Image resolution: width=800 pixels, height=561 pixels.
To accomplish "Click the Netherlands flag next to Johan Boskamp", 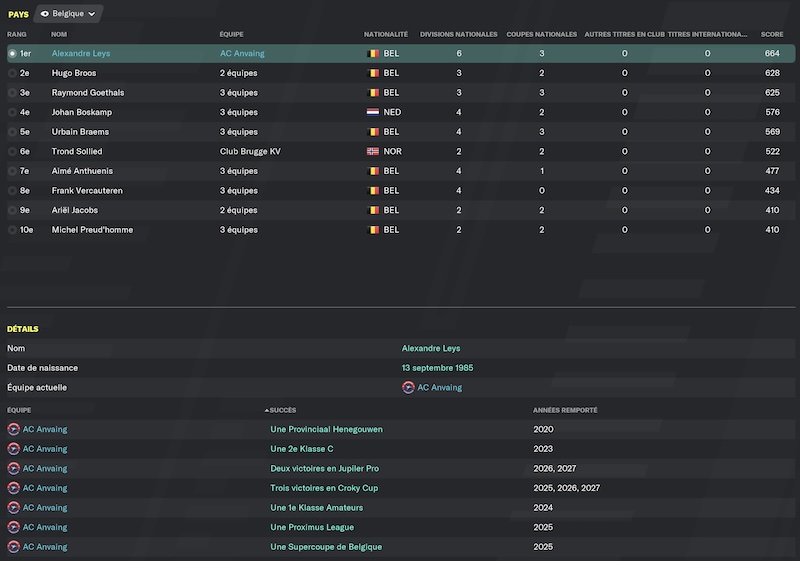I will tap(373, 112).
